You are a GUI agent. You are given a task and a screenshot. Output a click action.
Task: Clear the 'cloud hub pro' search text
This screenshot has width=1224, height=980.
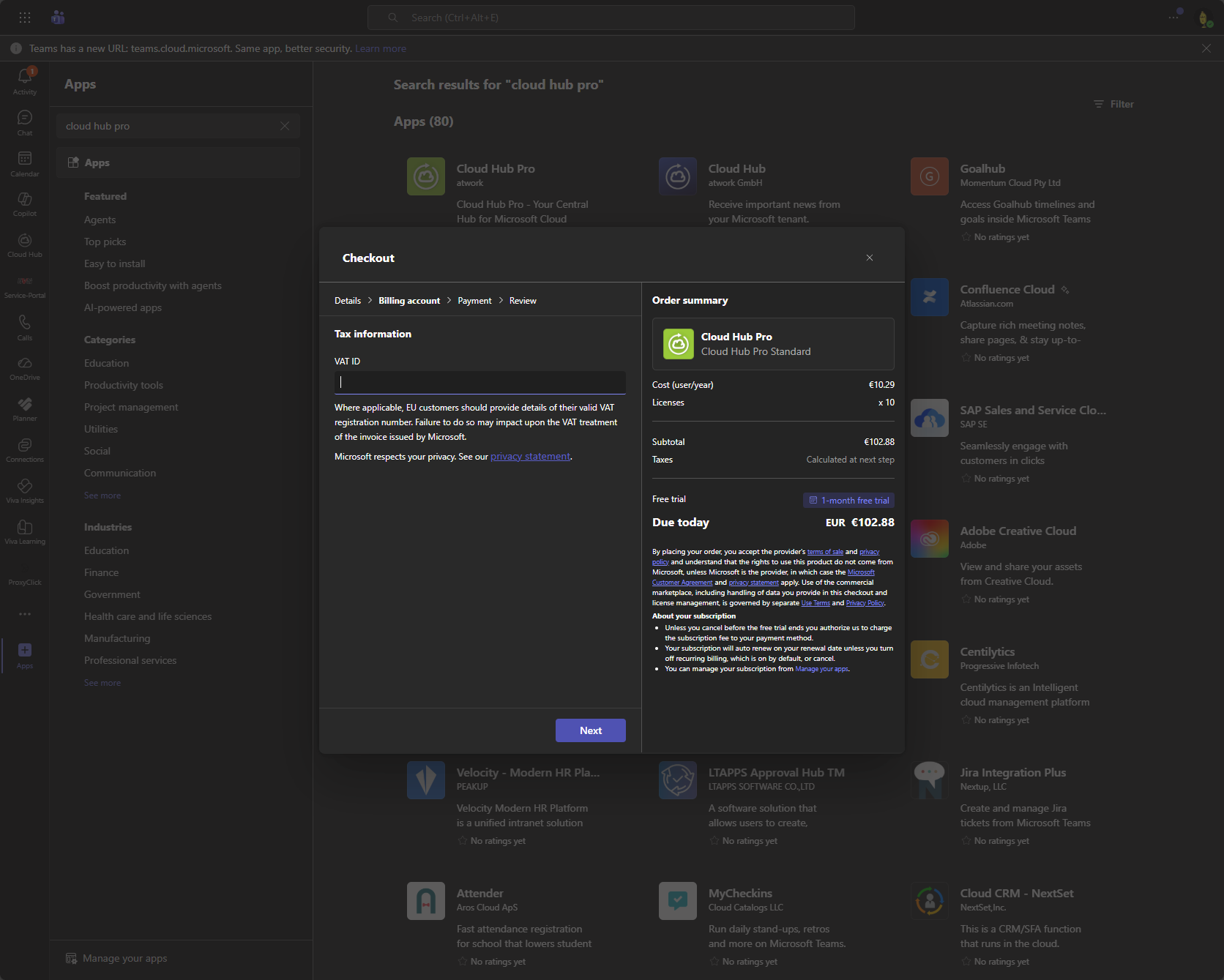pyautogui.click(x=285, y=126)
